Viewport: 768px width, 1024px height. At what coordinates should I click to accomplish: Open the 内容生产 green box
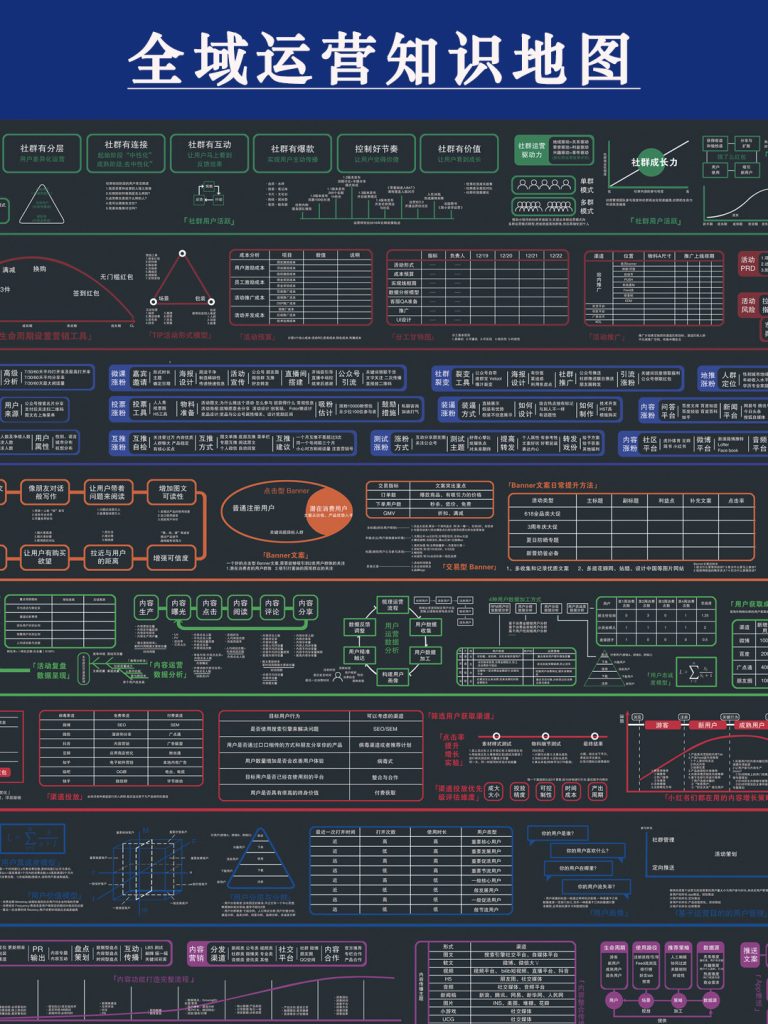147,609
